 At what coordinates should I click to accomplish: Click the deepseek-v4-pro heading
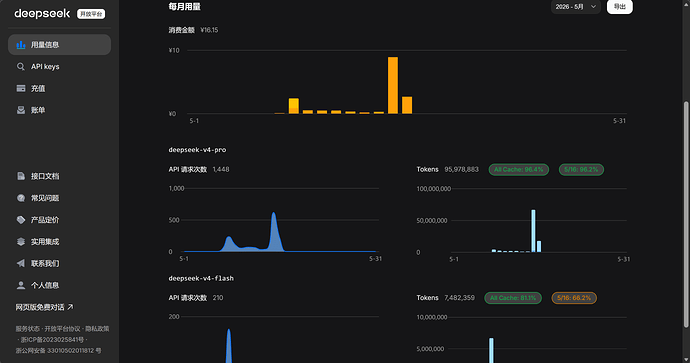pos(197,150)
